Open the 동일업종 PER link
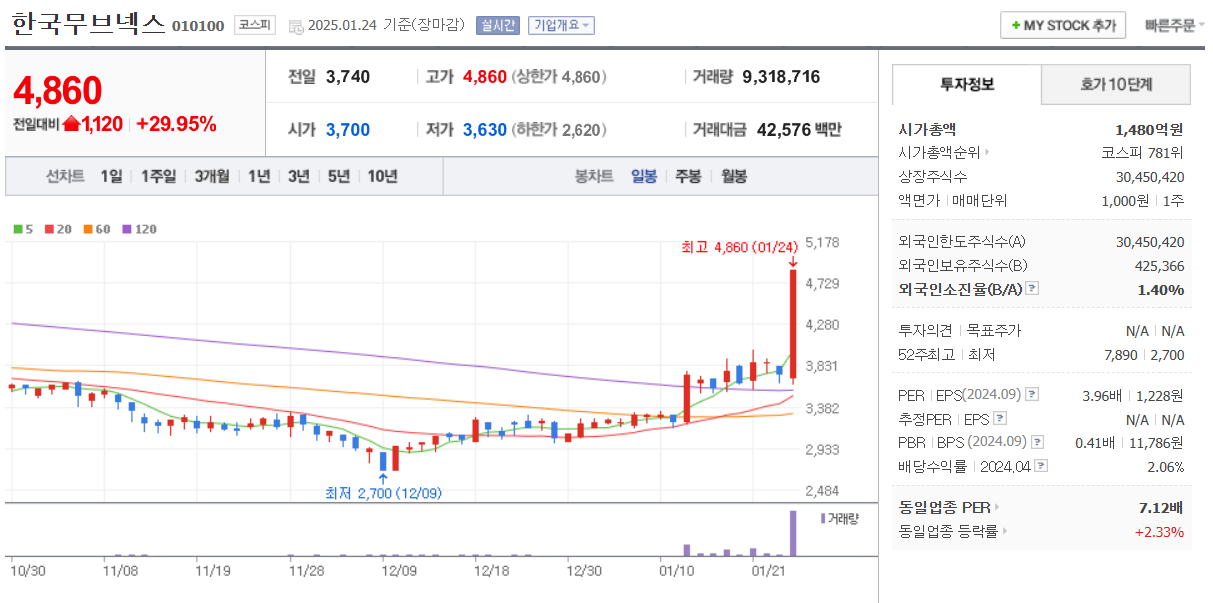 click(948, 507)
